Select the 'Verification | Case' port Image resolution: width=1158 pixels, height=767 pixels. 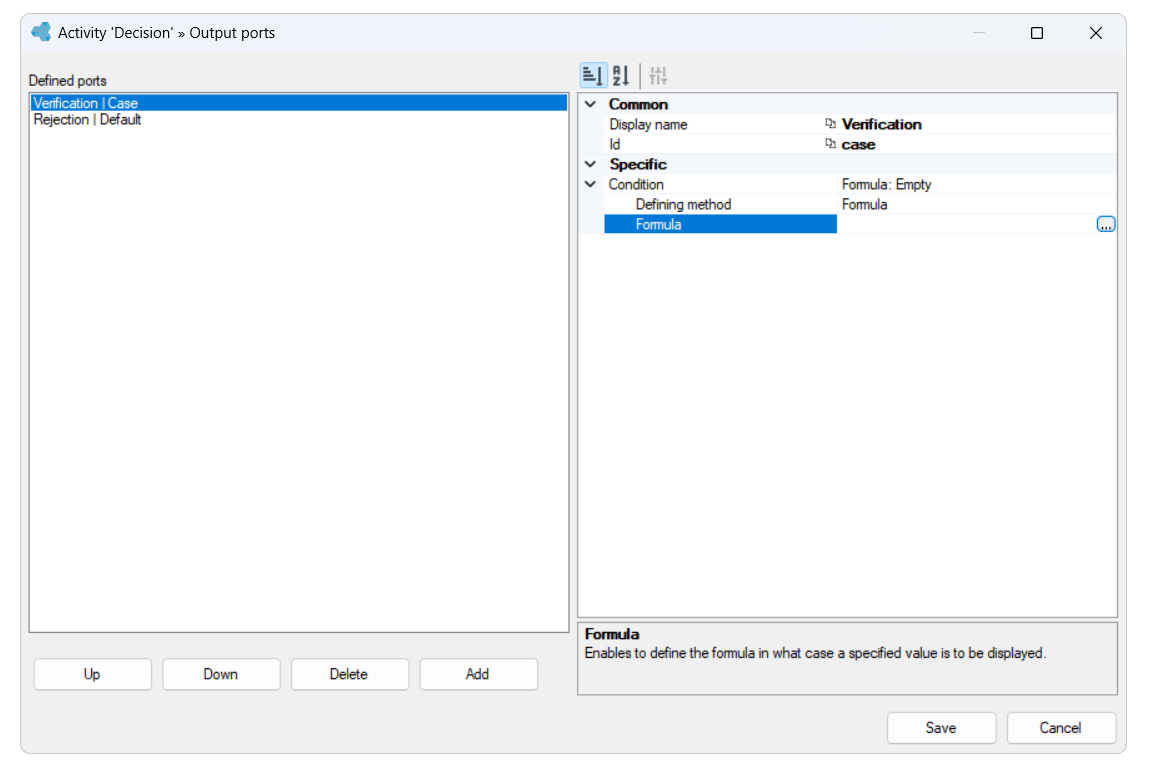[x=299, y=103]
